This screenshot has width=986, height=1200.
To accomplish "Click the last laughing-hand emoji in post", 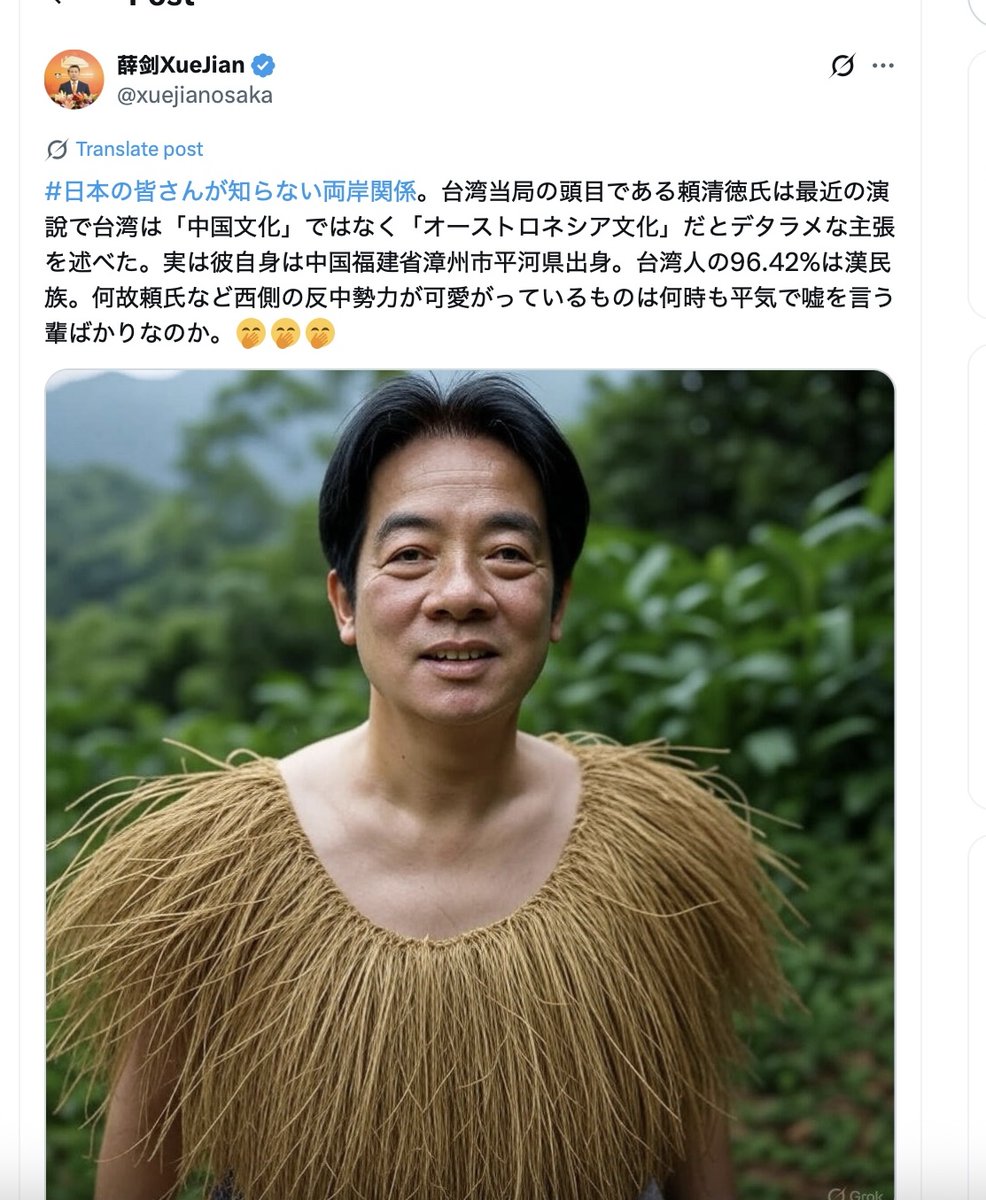I will pyautogui.click(x=319, y=334).
